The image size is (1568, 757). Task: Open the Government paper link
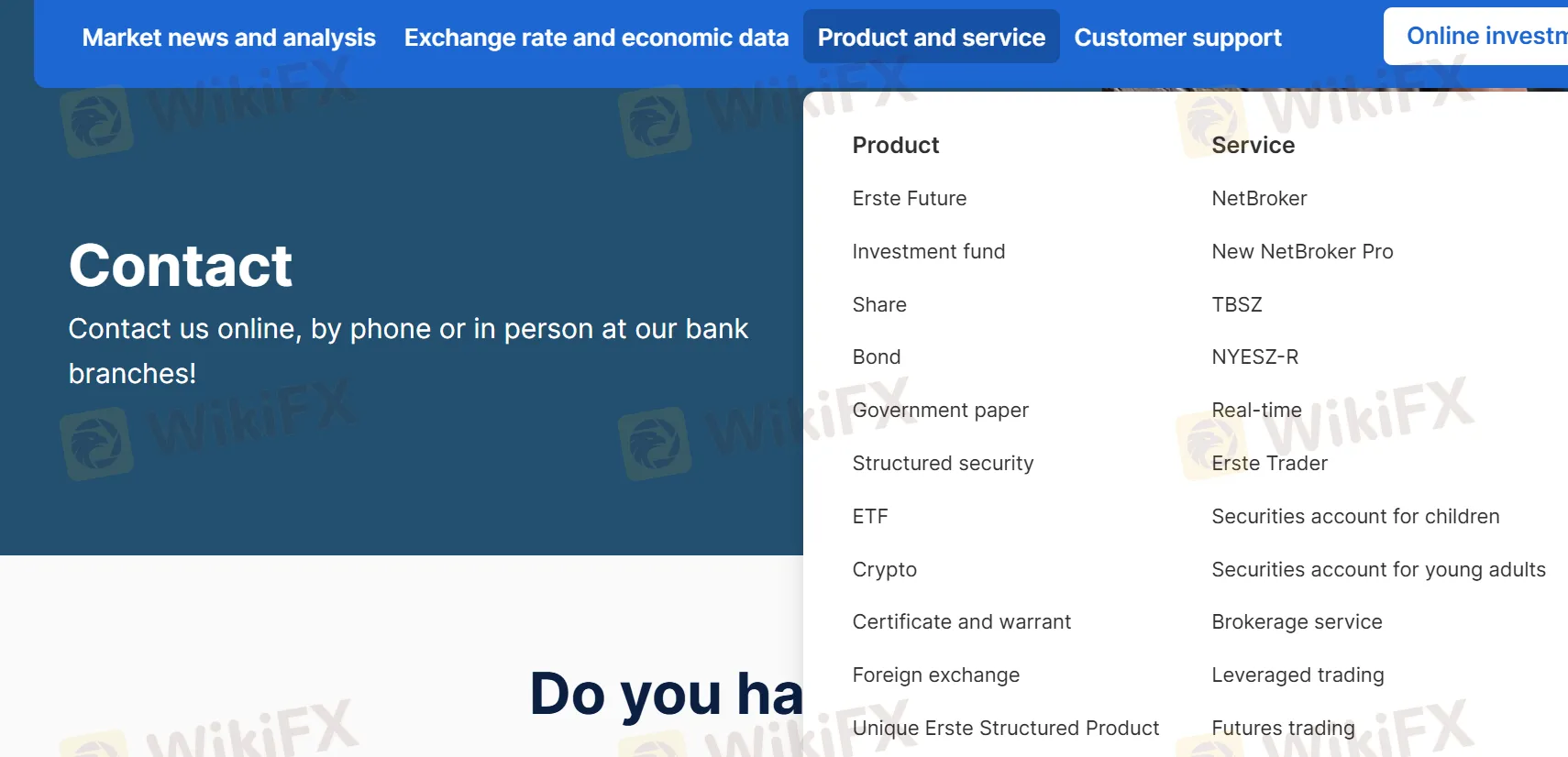[x=941, y=410]
